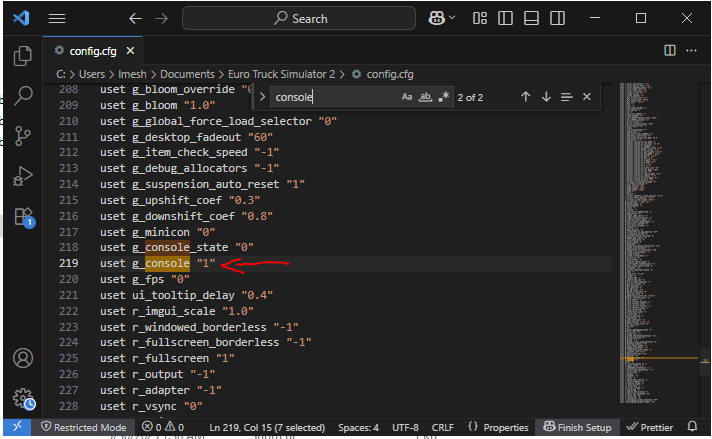This screenshot has height=439, width=712.
Task: Click the console match in g_console_state
Action: click(x=167, y=247)
